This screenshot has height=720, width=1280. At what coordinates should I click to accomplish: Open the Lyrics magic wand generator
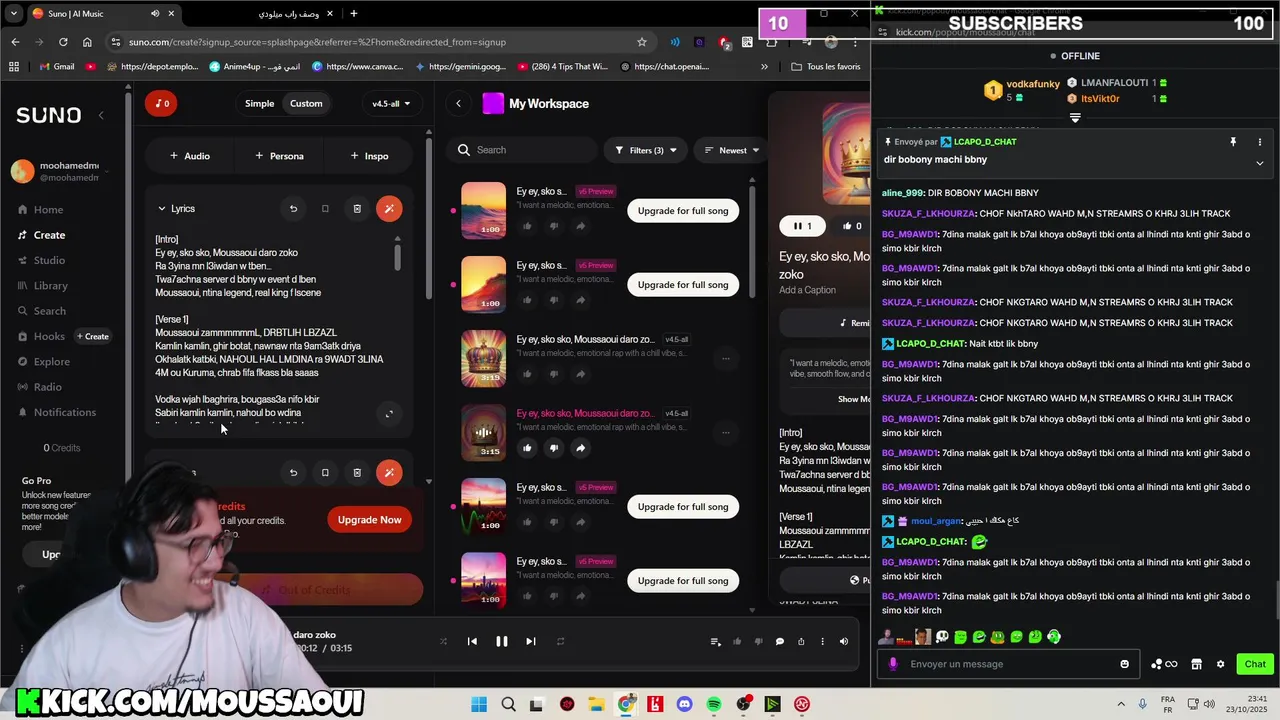tap(389, 209)
